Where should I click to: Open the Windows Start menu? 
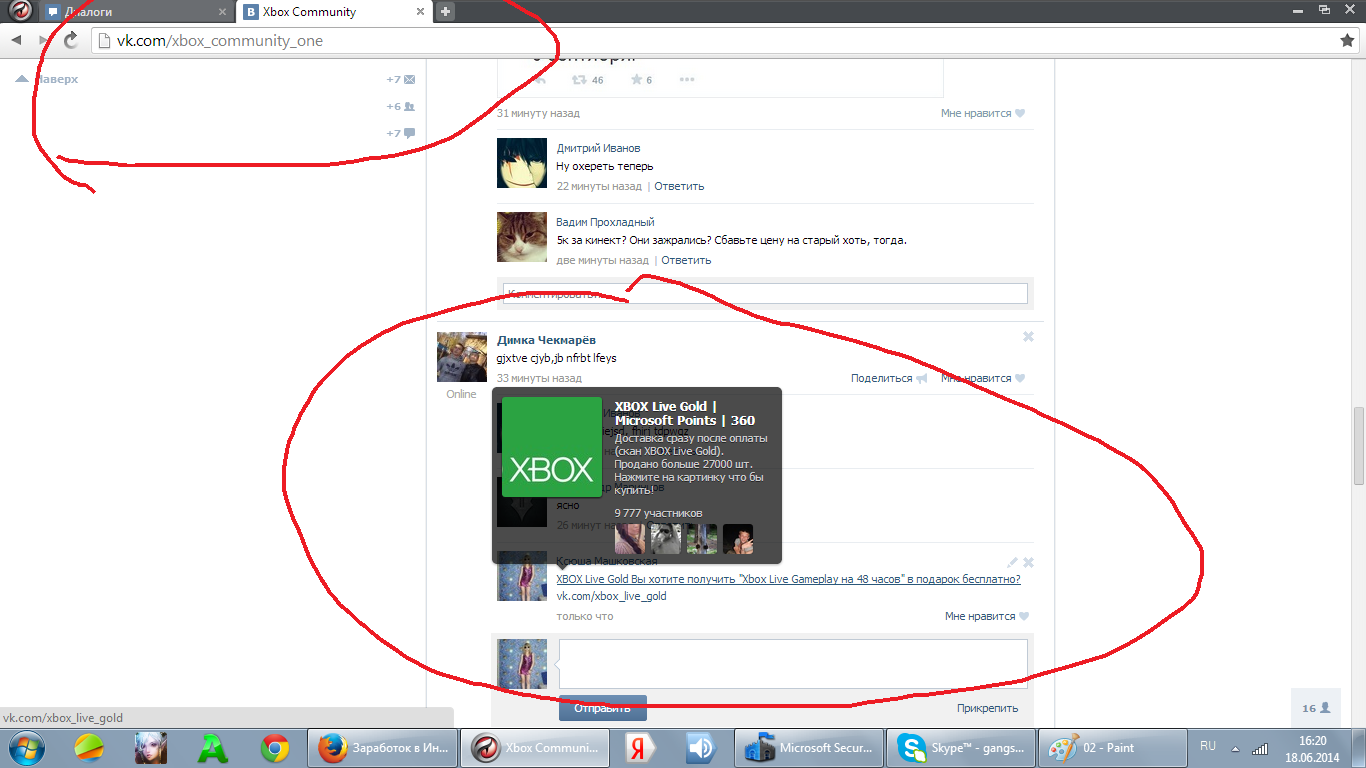[26, 747]
